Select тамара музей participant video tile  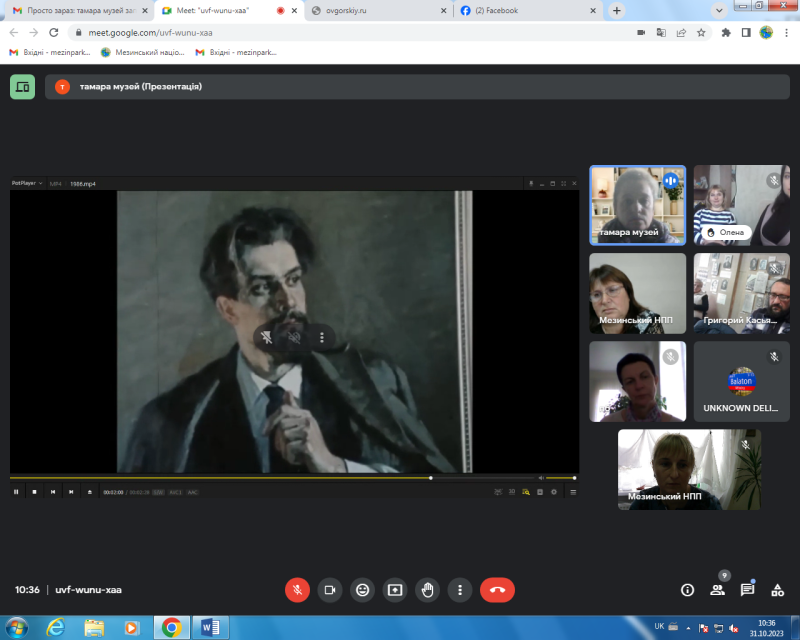tap(637, 205)
